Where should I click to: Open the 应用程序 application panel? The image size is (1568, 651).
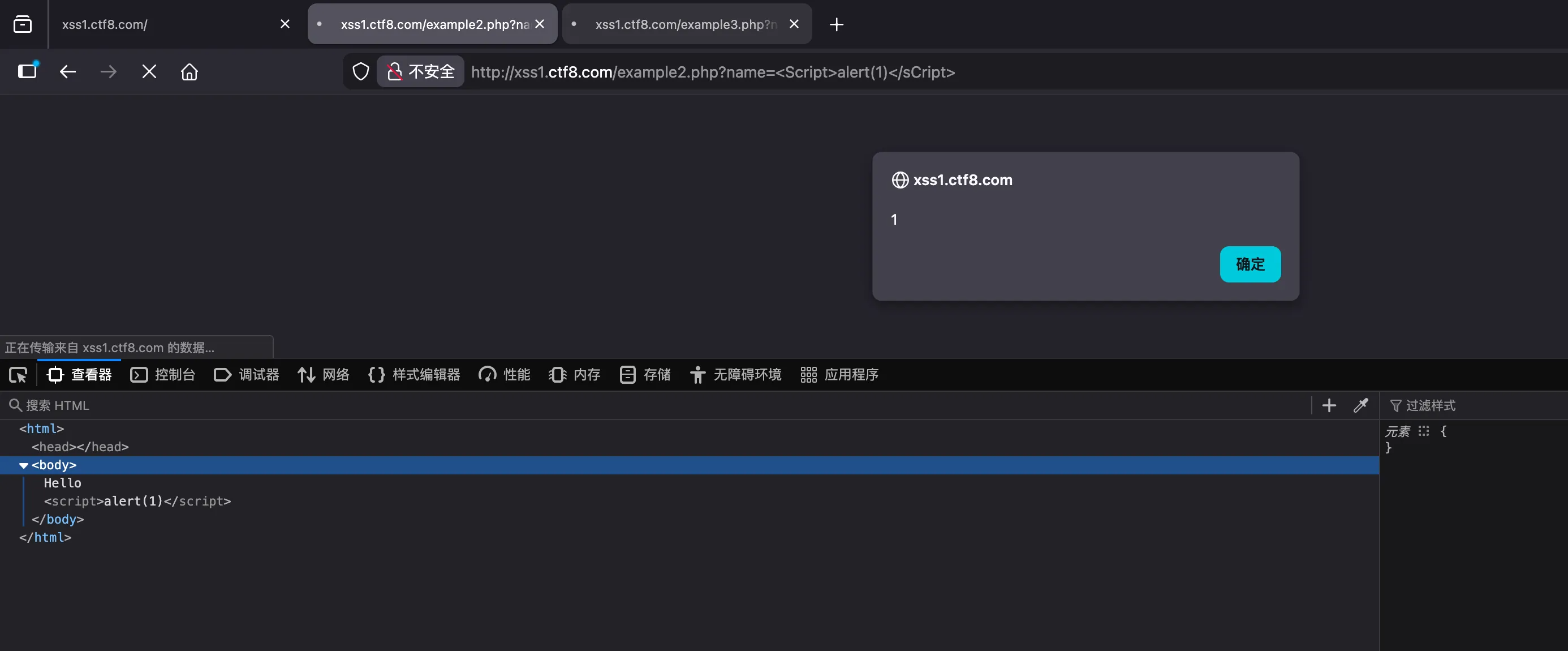click(x=839, y=375)
